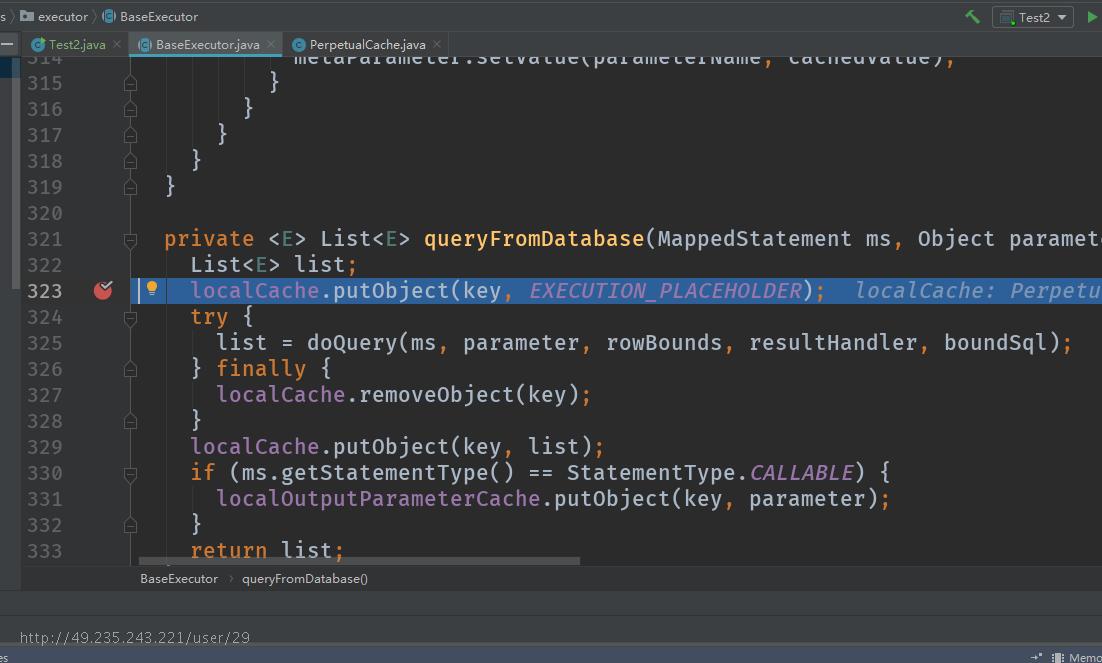Click line number 322 in the gutter

coord(45,265)
